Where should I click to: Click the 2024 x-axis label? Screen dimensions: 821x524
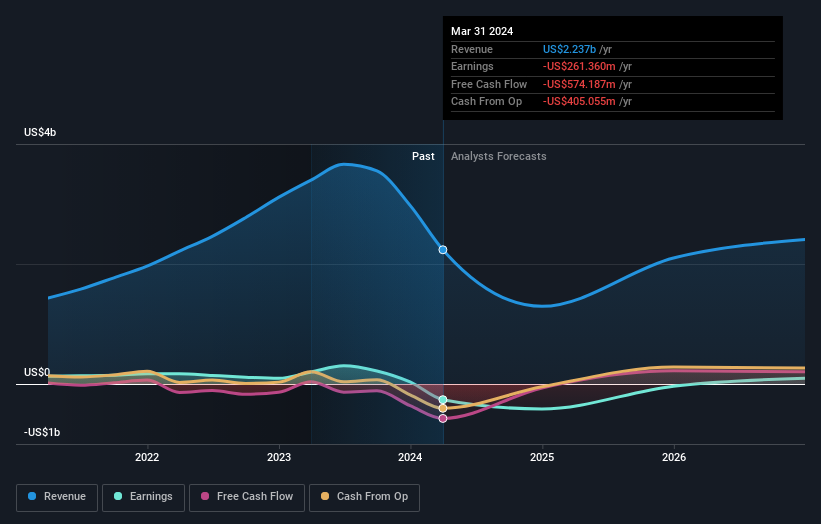coord(410,458)
